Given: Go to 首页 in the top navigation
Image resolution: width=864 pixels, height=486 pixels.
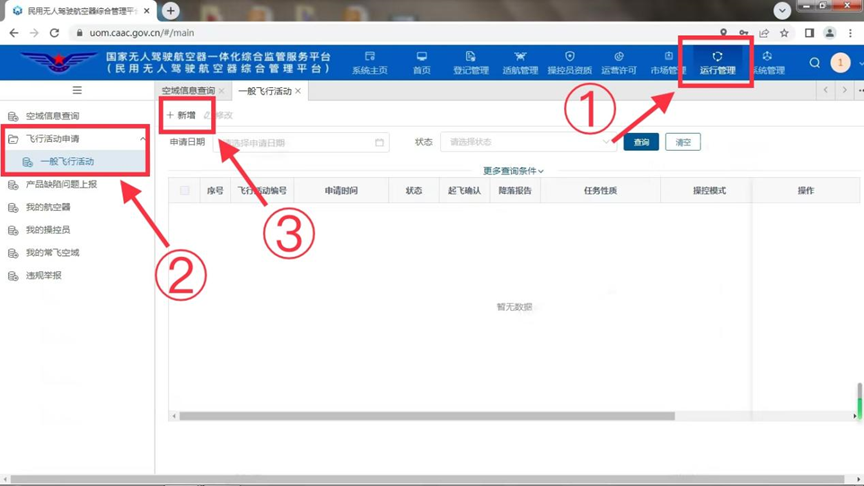Looking at the screenshot, I should 422,63.
